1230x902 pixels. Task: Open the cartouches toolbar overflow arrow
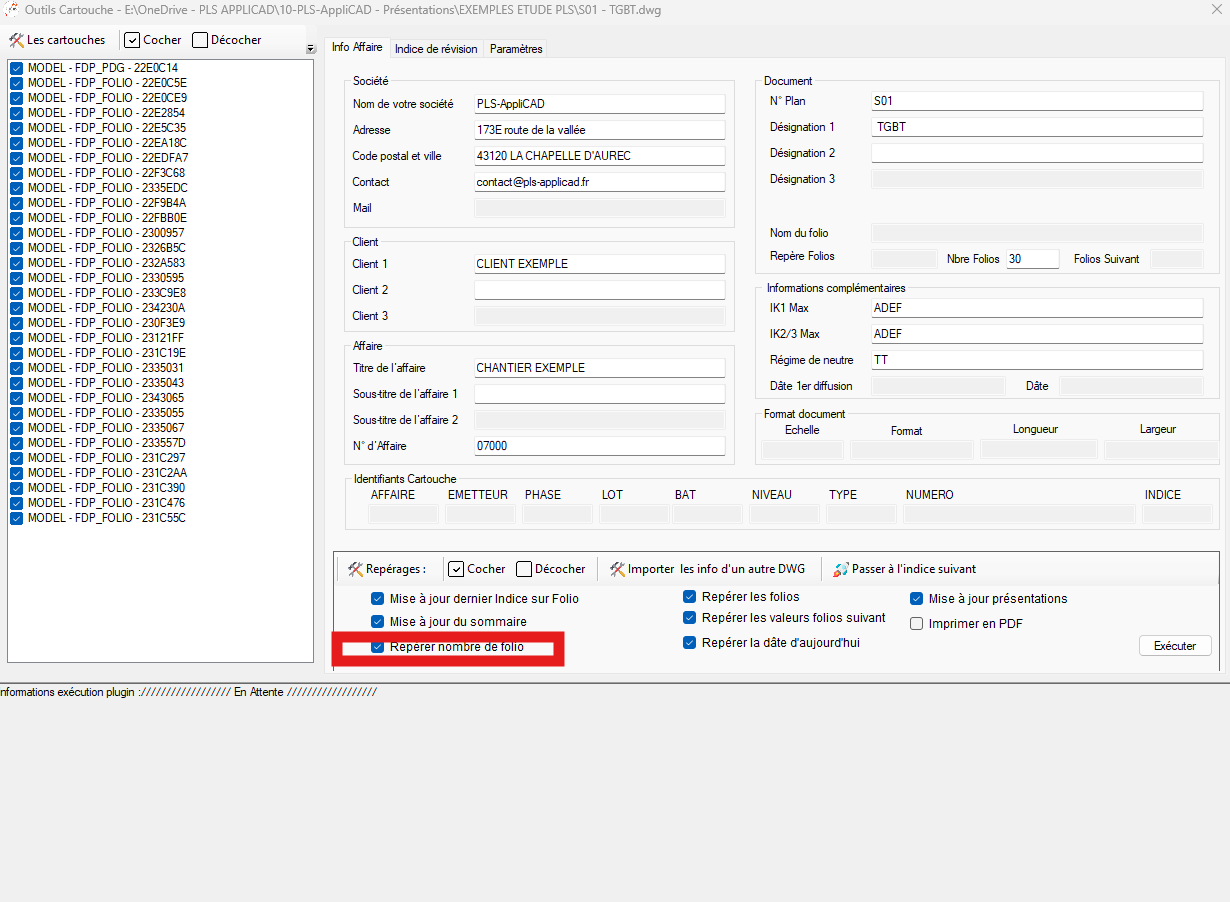[310, 49]
